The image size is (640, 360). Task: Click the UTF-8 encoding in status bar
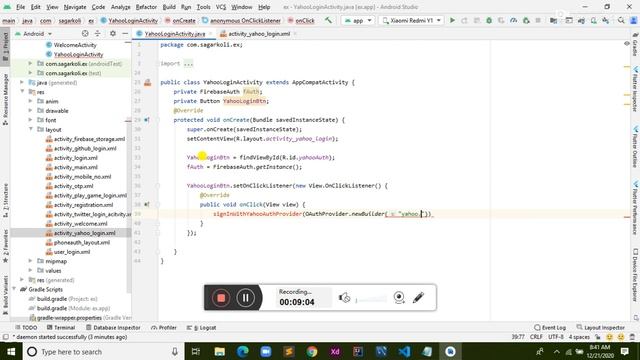pyautogui.click(x=556, y=337)
